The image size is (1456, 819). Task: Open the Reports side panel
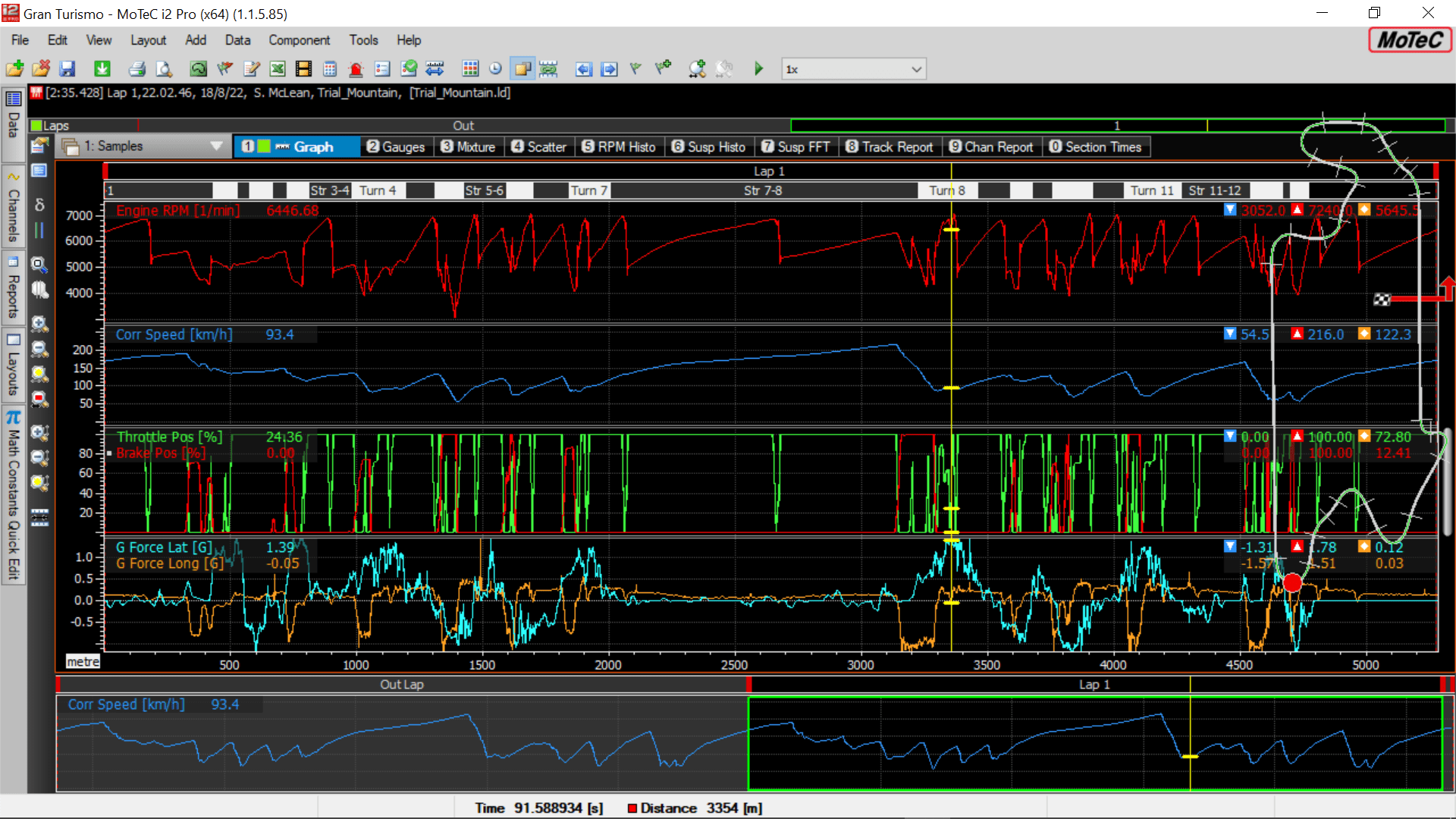coord(13,288)
